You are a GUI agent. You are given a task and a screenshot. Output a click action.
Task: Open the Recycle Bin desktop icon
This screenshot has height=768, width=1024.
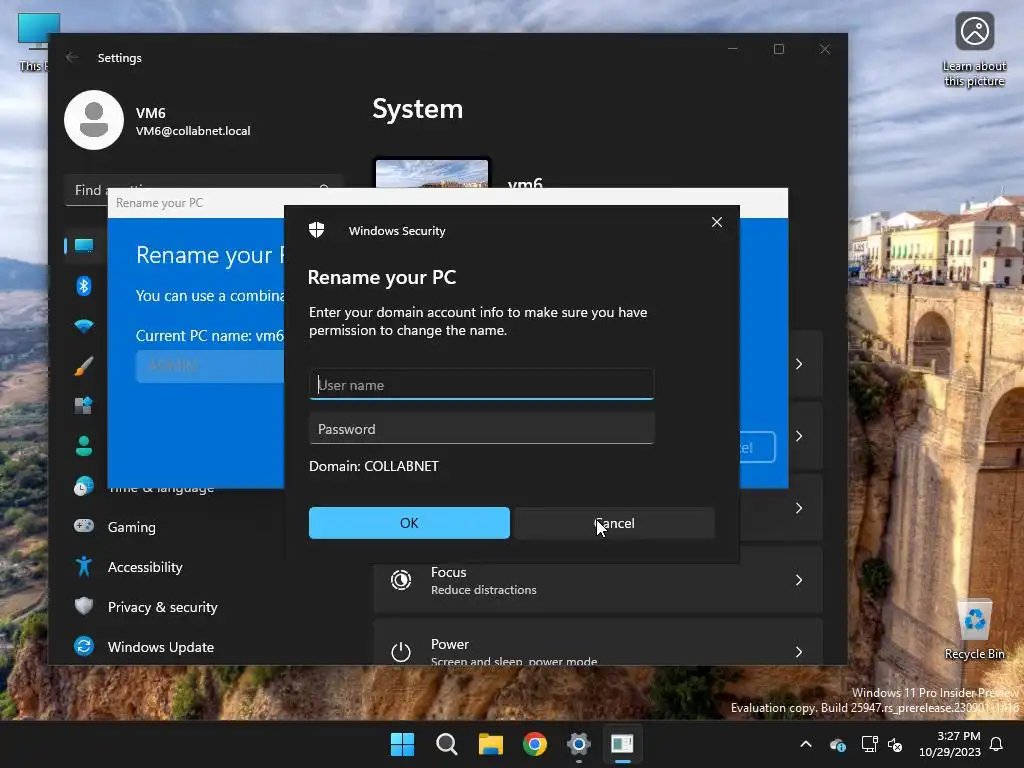(x=974, y=630)
